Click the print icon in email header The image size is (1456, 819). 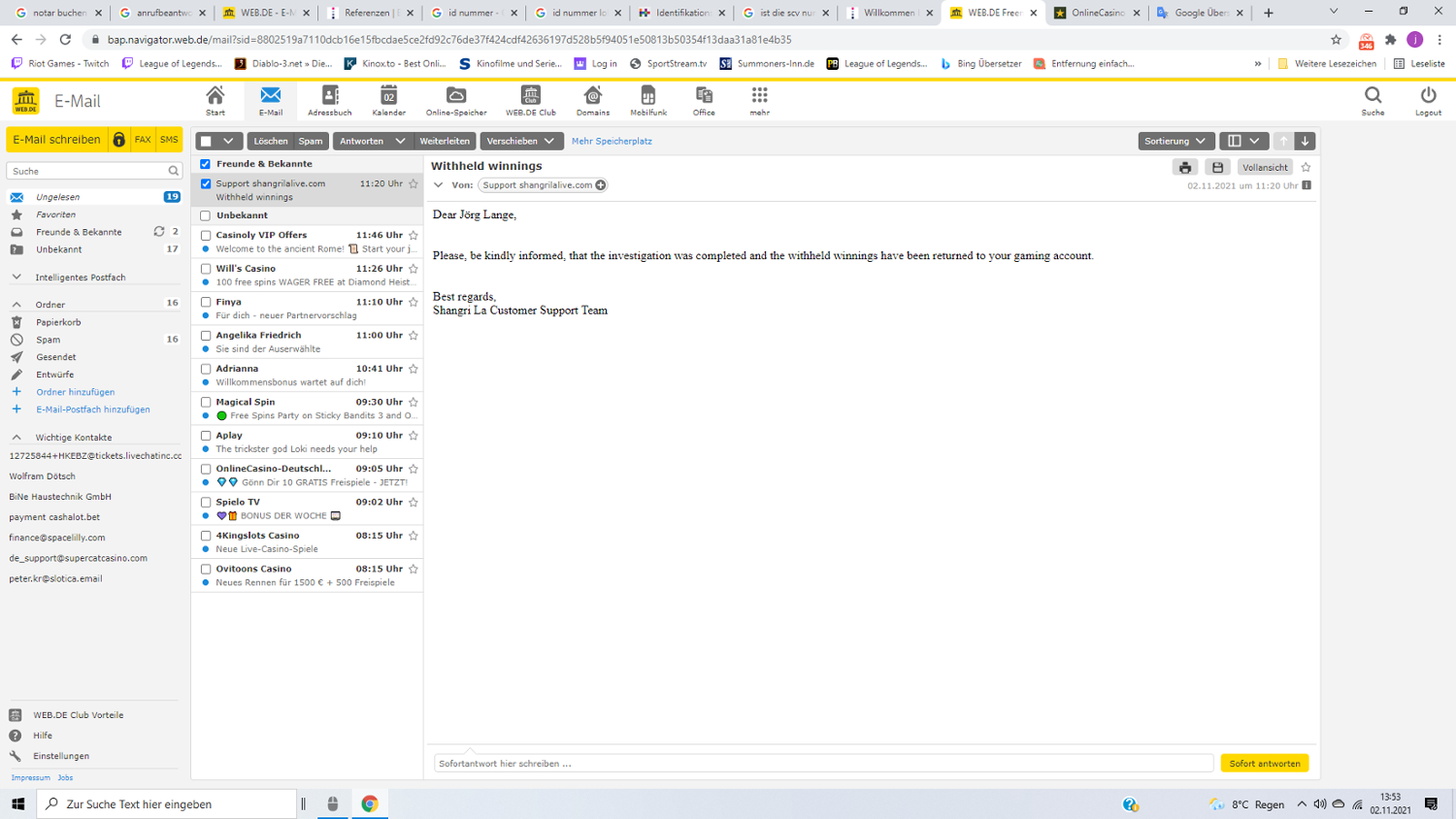[x=1185, y=168]
